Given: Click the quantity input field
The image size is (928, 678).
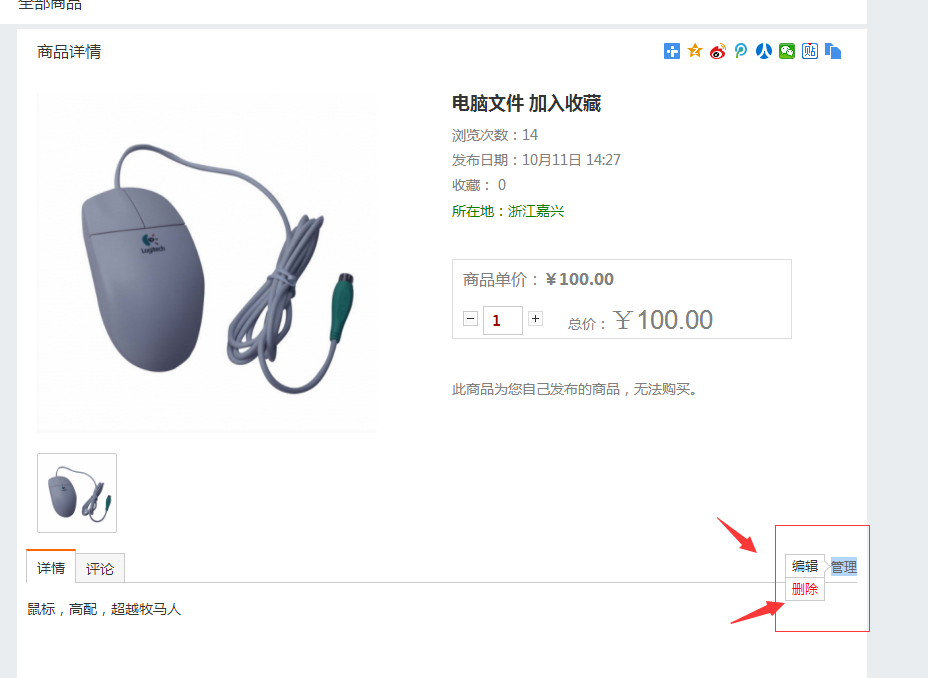Looking at the screenshot, I should click(502, 320).
